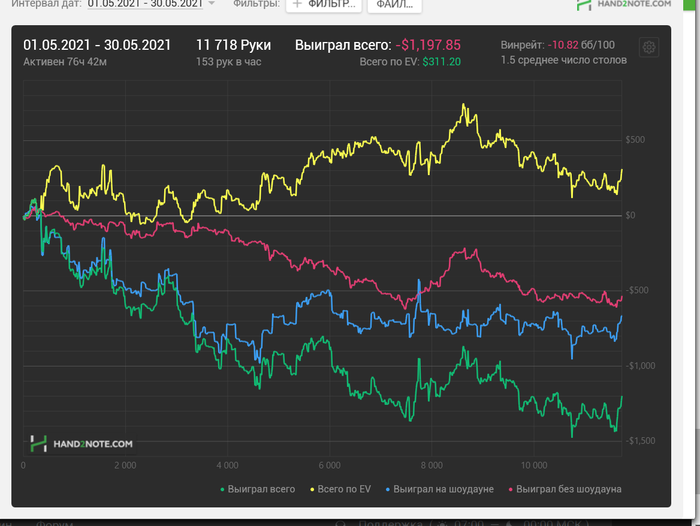Click the '11 718 Руки' hands count

pos(233,45)
